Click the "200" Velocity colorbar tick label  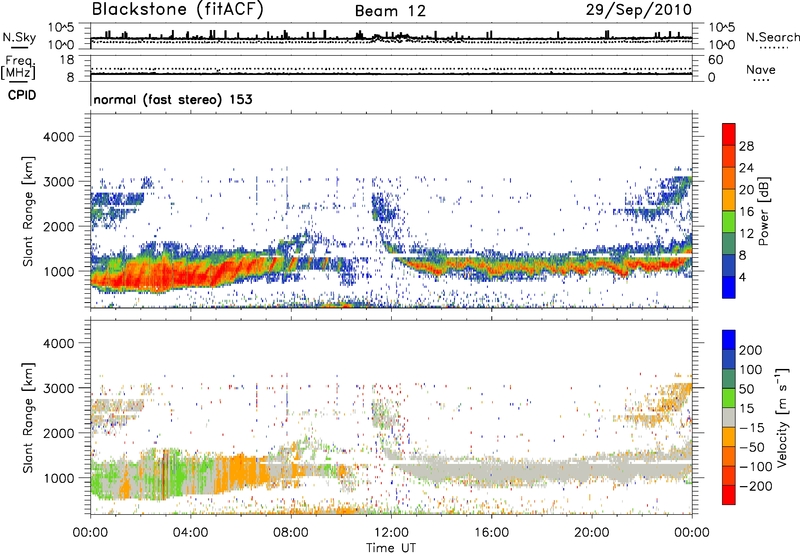coord(751,350)
